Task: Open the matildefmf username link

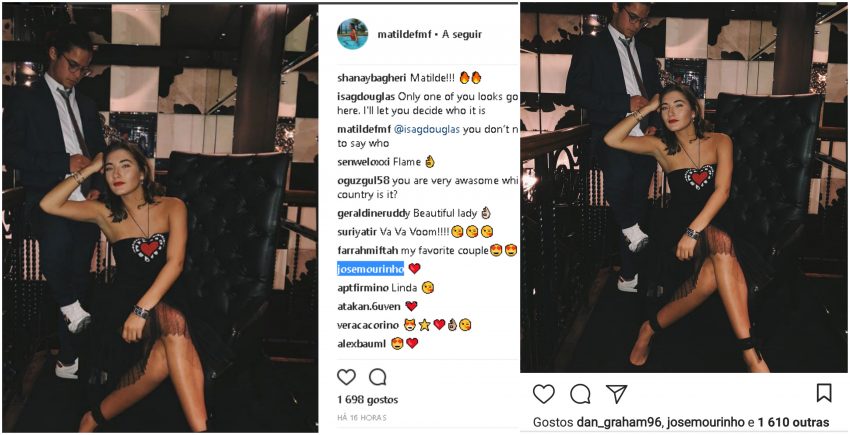Action: [403, 33]
